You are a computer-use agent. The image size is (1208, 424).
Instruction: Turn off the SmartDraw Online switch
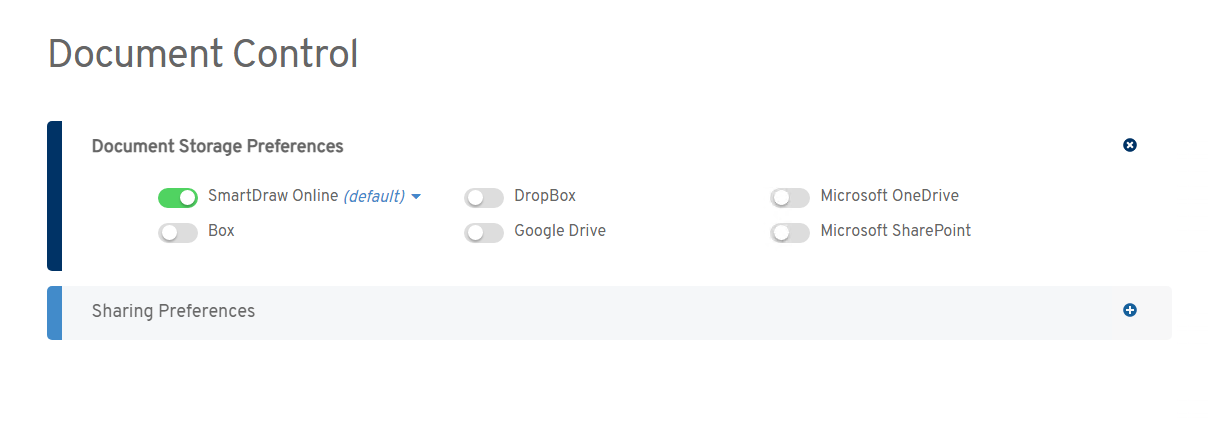(x=178, y=198)
